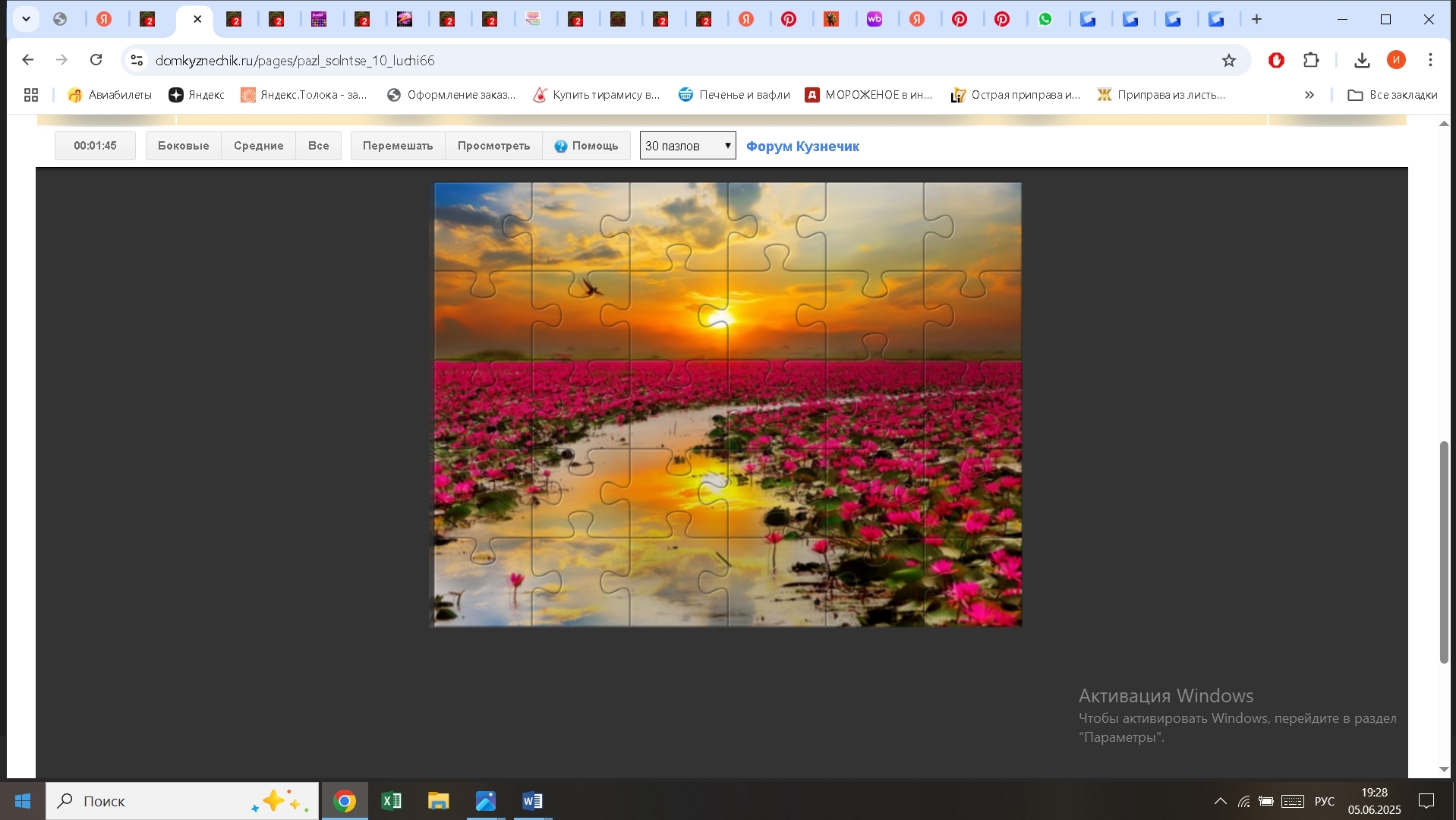Show Все puzzle pieces
This screenshot has width=1456, height=820.
point(318,146)
